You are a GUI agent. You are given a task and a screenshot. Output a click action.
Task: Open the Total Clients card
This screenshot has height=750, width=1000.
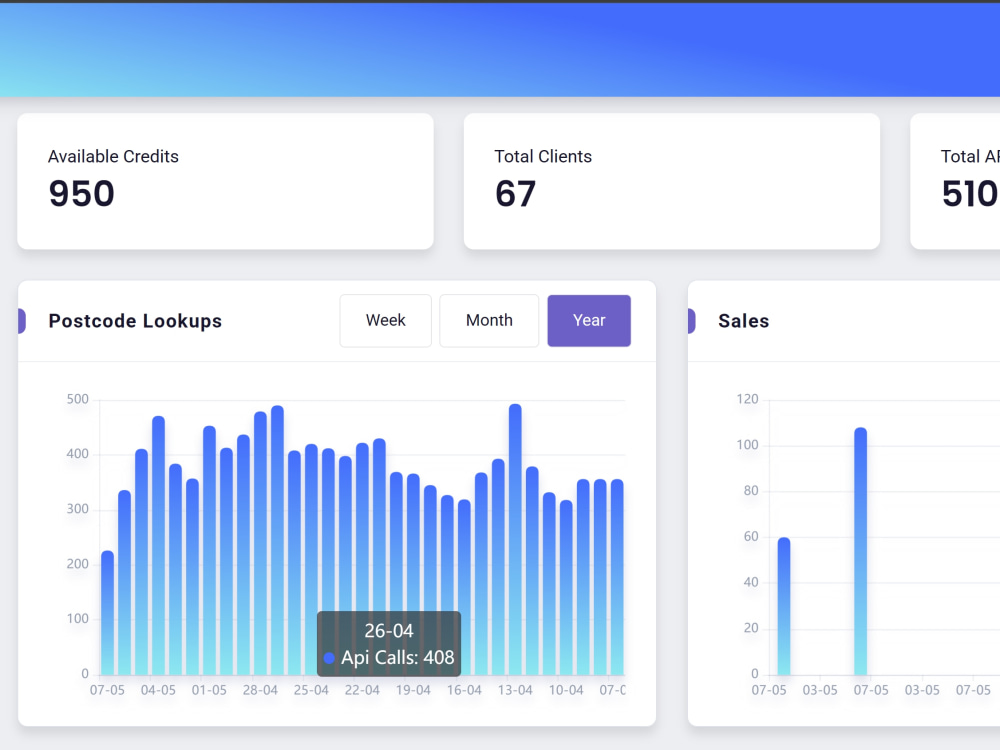coord(671,181)
